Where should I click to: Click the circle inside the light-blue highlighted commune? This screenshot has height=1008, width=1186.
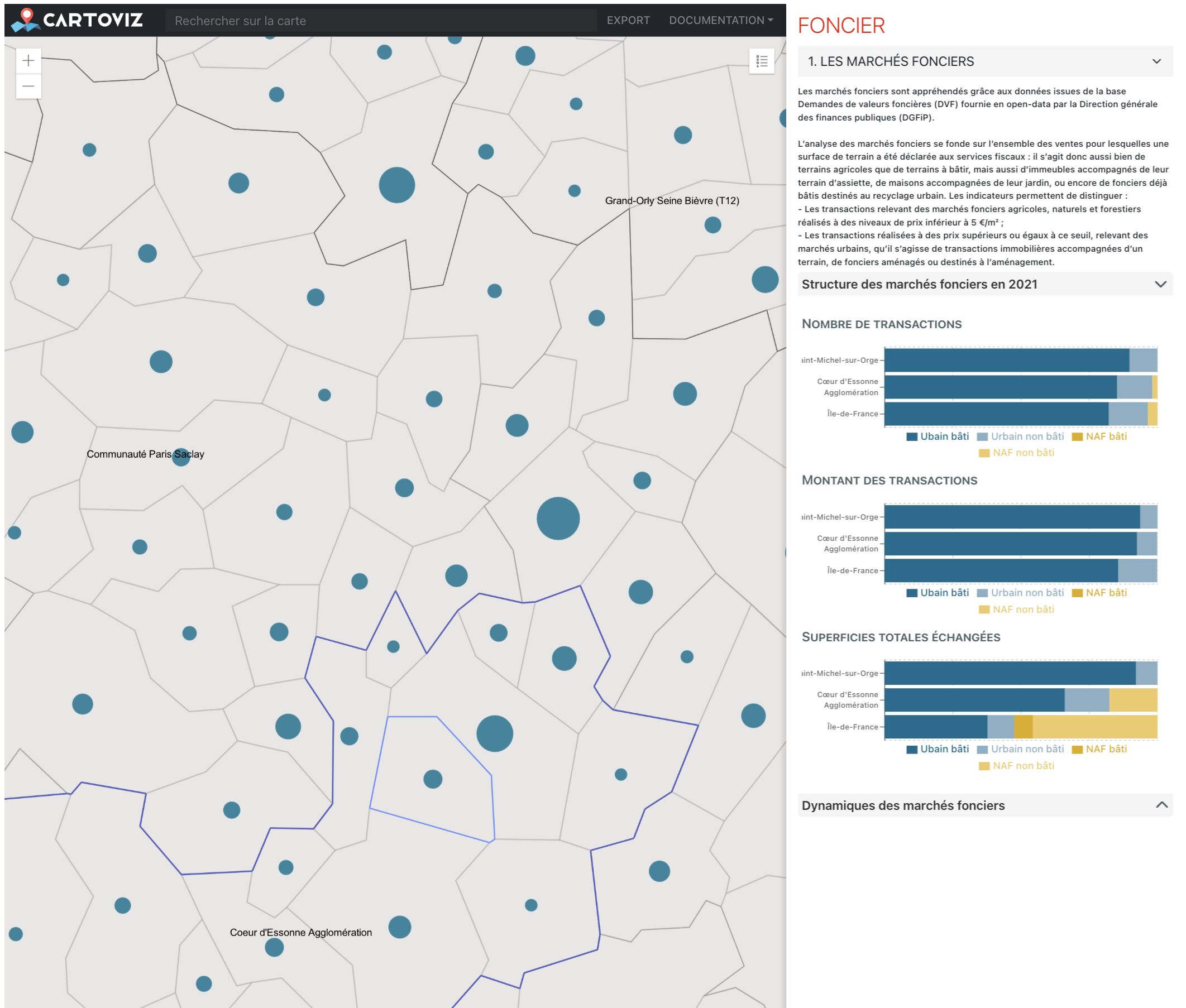point(433,779)
